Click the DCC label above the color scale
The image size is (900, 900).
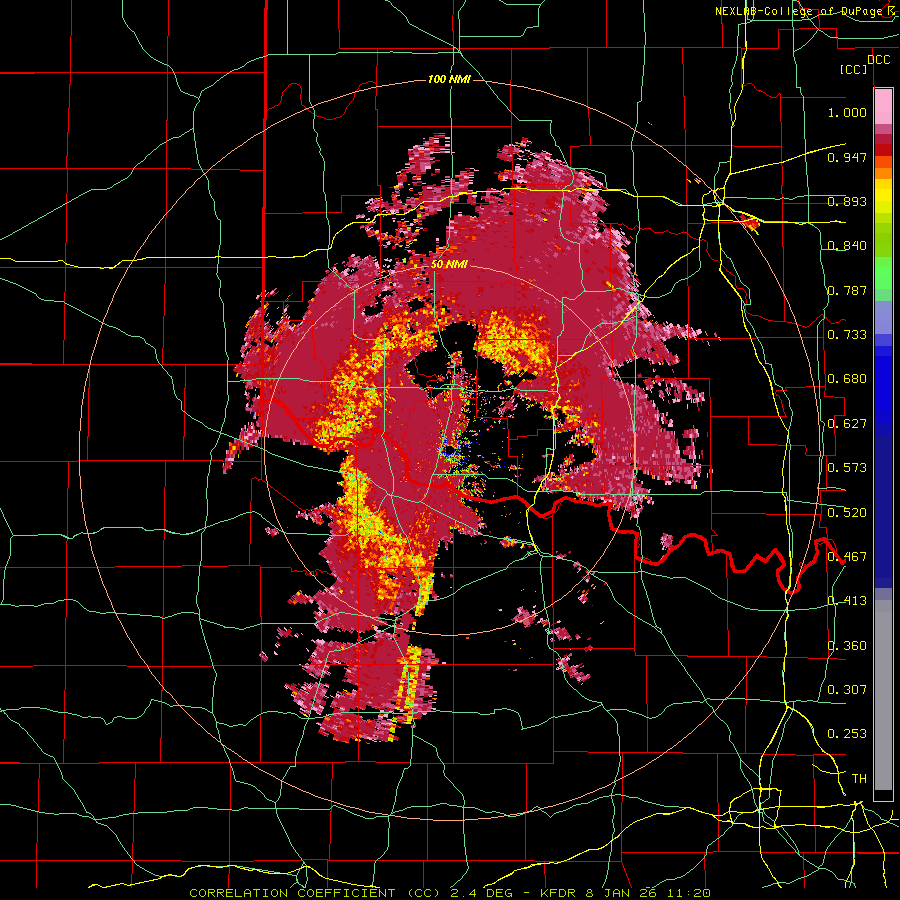878,60
